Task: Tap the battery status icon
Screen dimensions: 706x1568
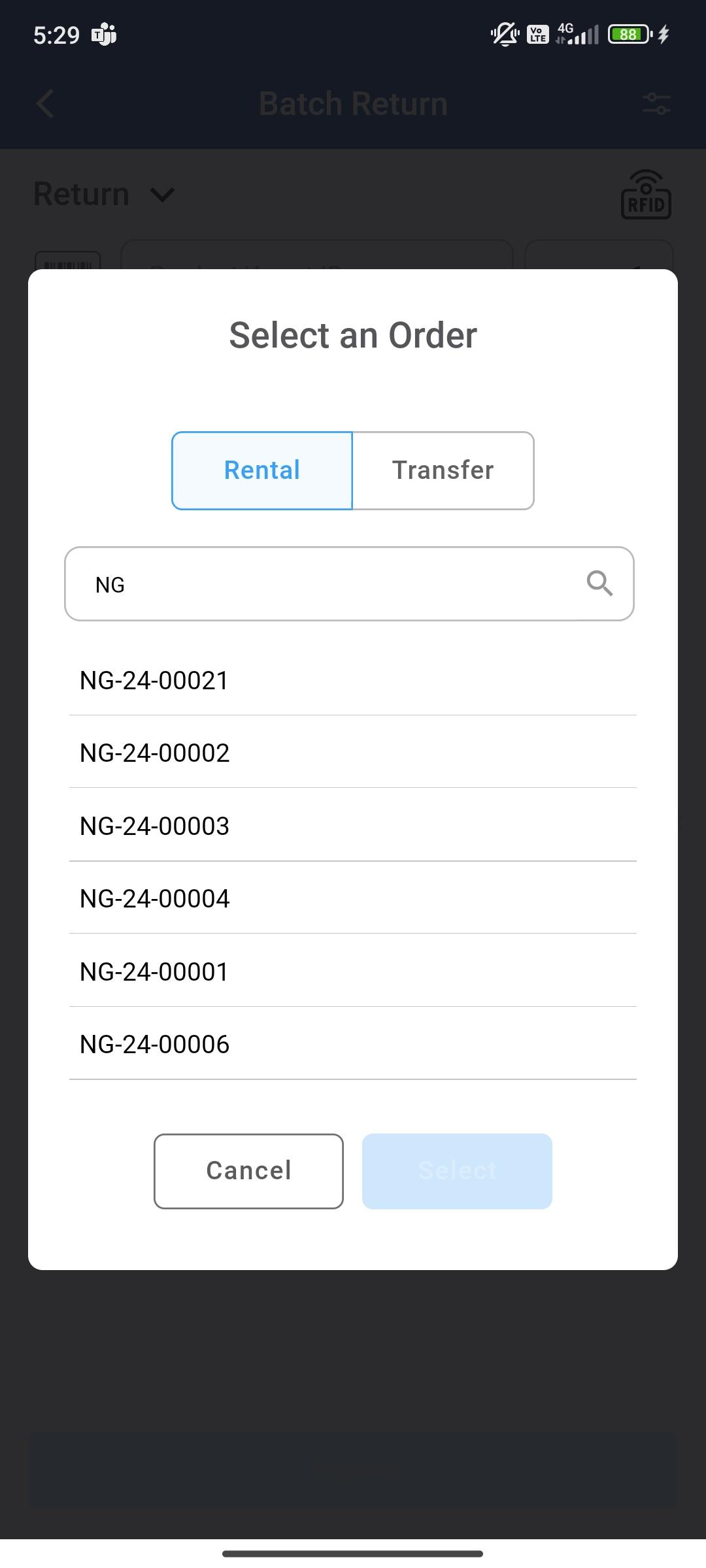Action: click(630, 35)
